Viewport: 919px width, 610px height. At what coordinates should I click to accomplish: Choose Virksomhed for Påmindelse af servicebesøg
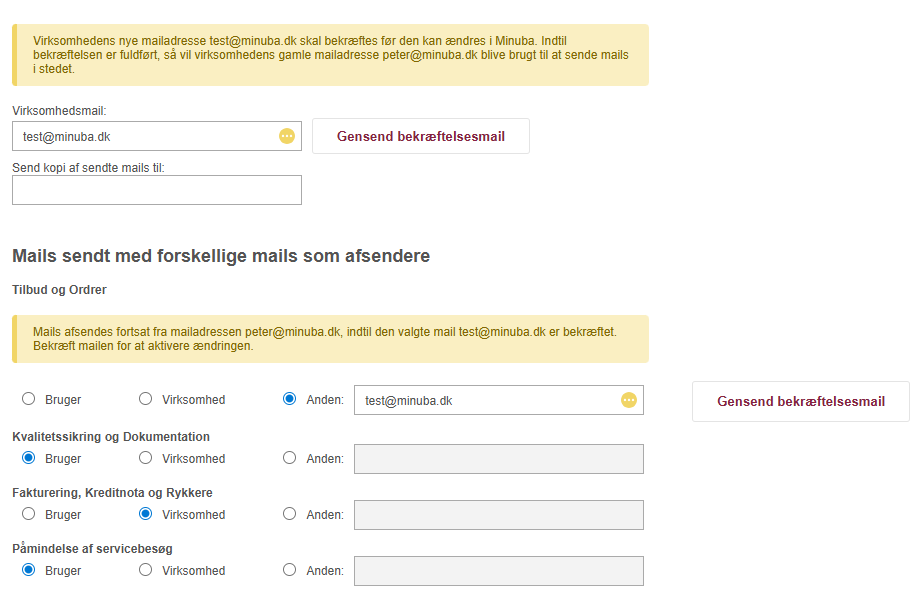145,570
